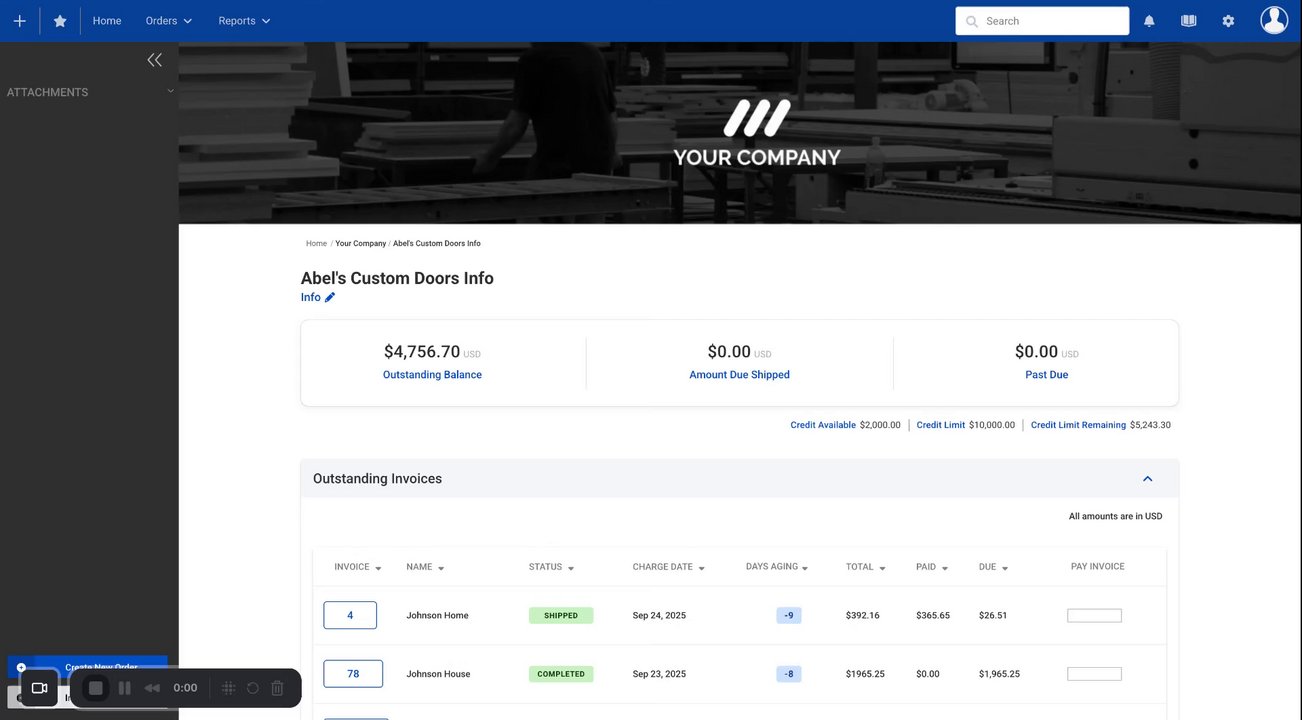The image size is (1302, 720).
Task: Click Credit Available label
Action: [x=823, y=425]
